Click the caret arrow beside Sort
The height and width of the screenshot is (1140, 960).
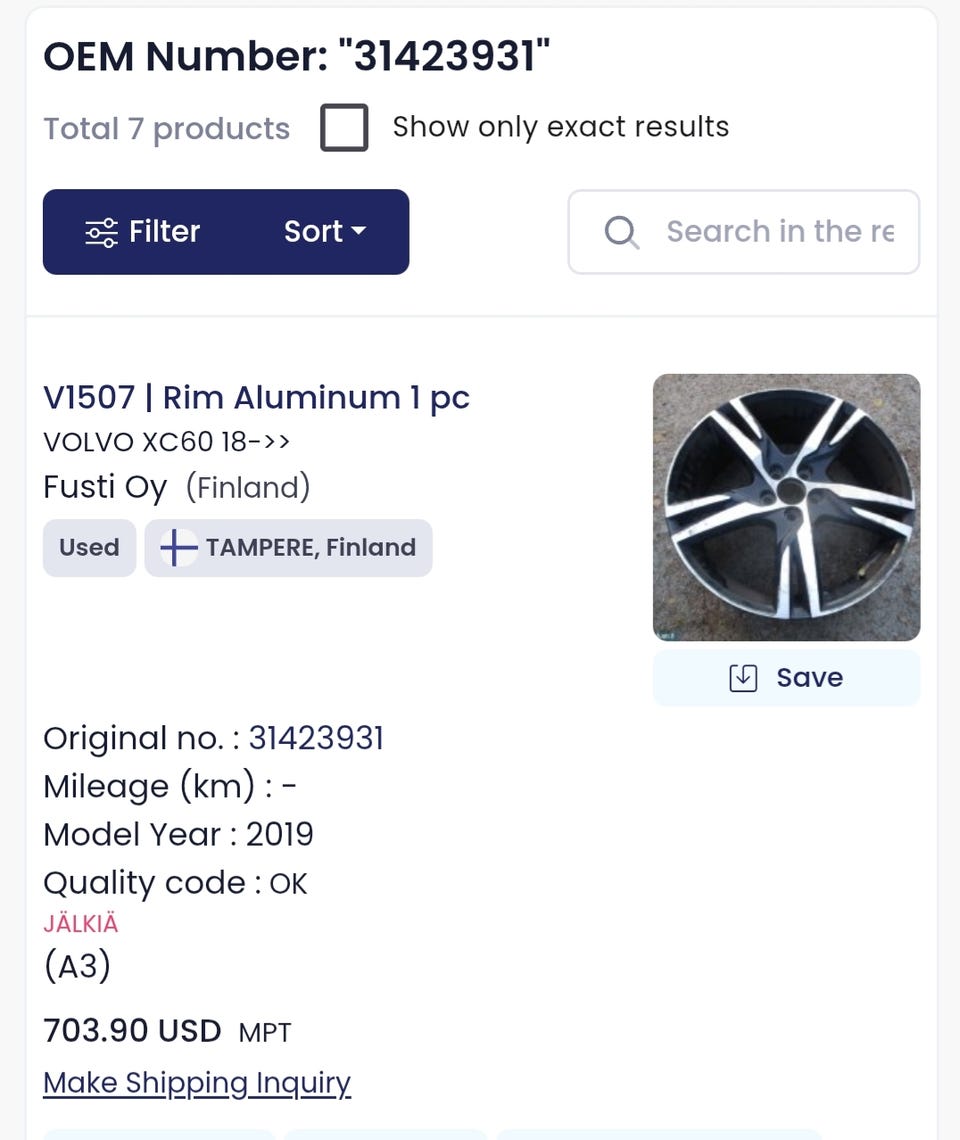coord(358,231)
